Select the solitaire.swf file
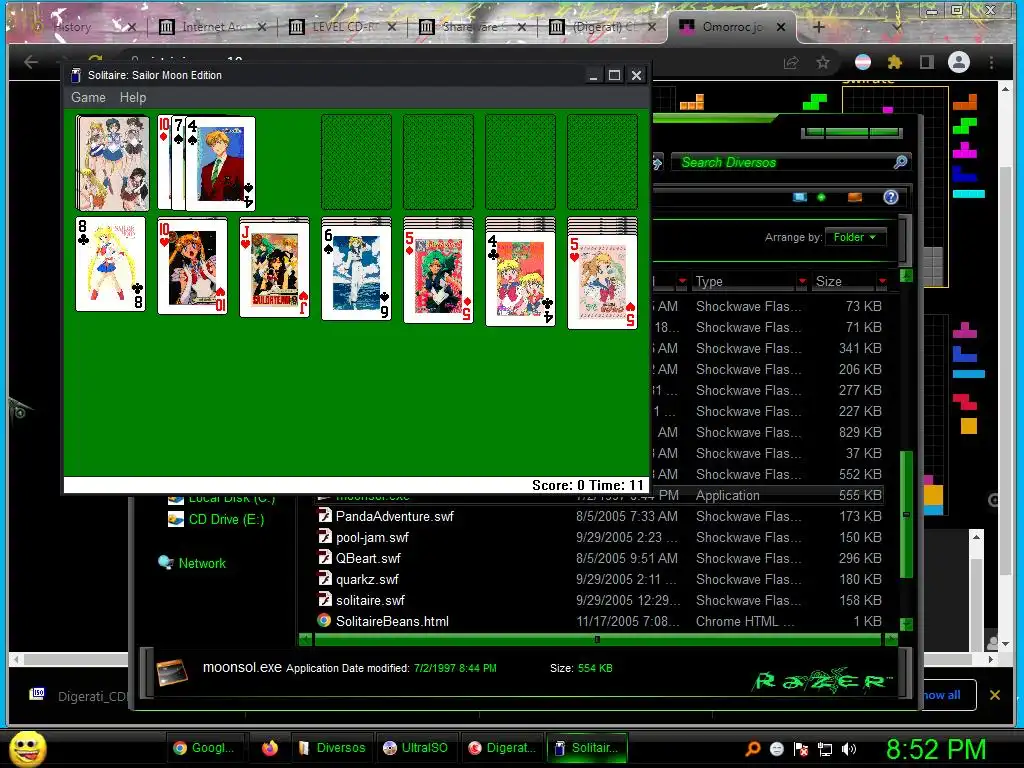 click(x=370, y=600)
